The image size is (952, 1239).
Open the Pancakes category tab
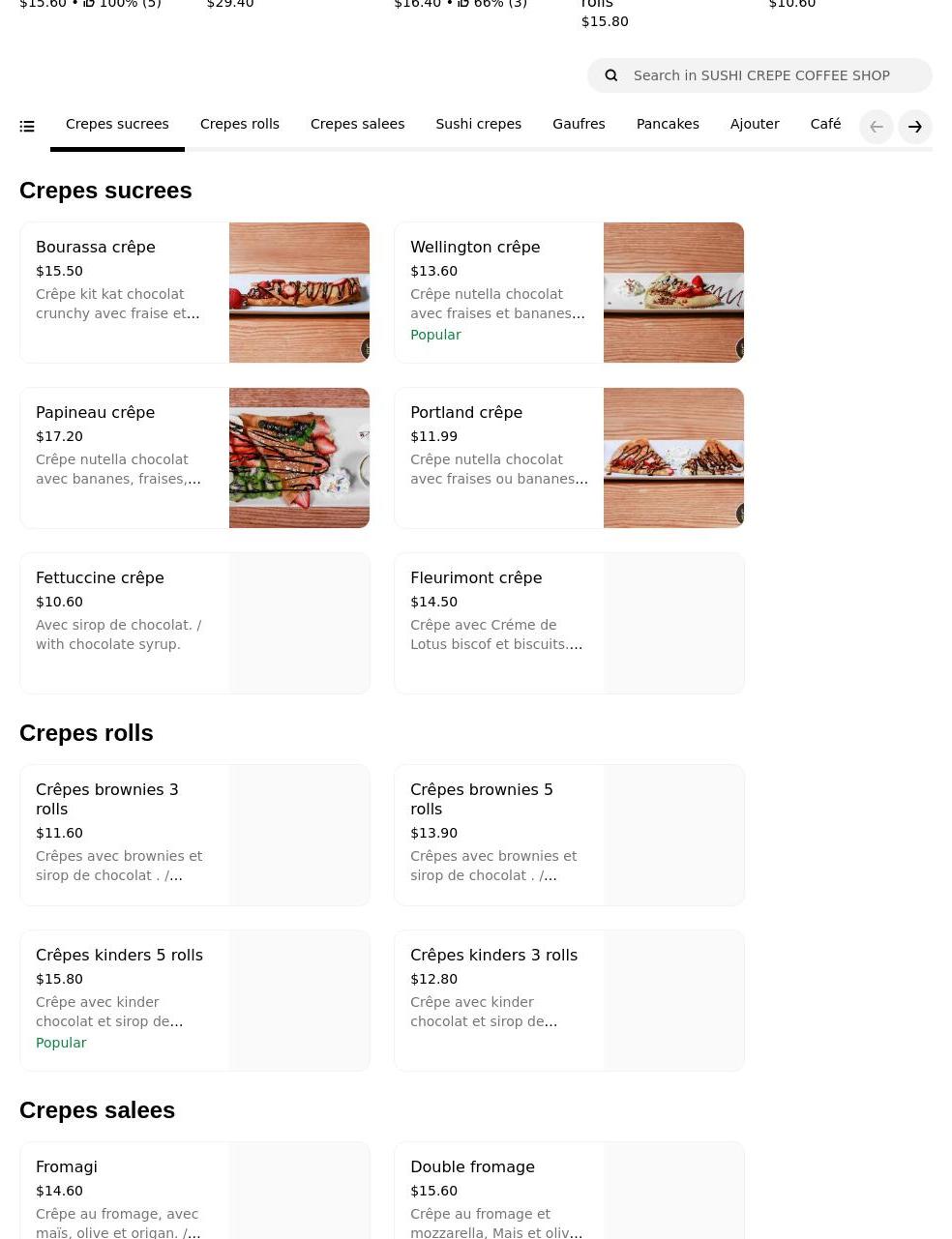(x=668, y=125)
